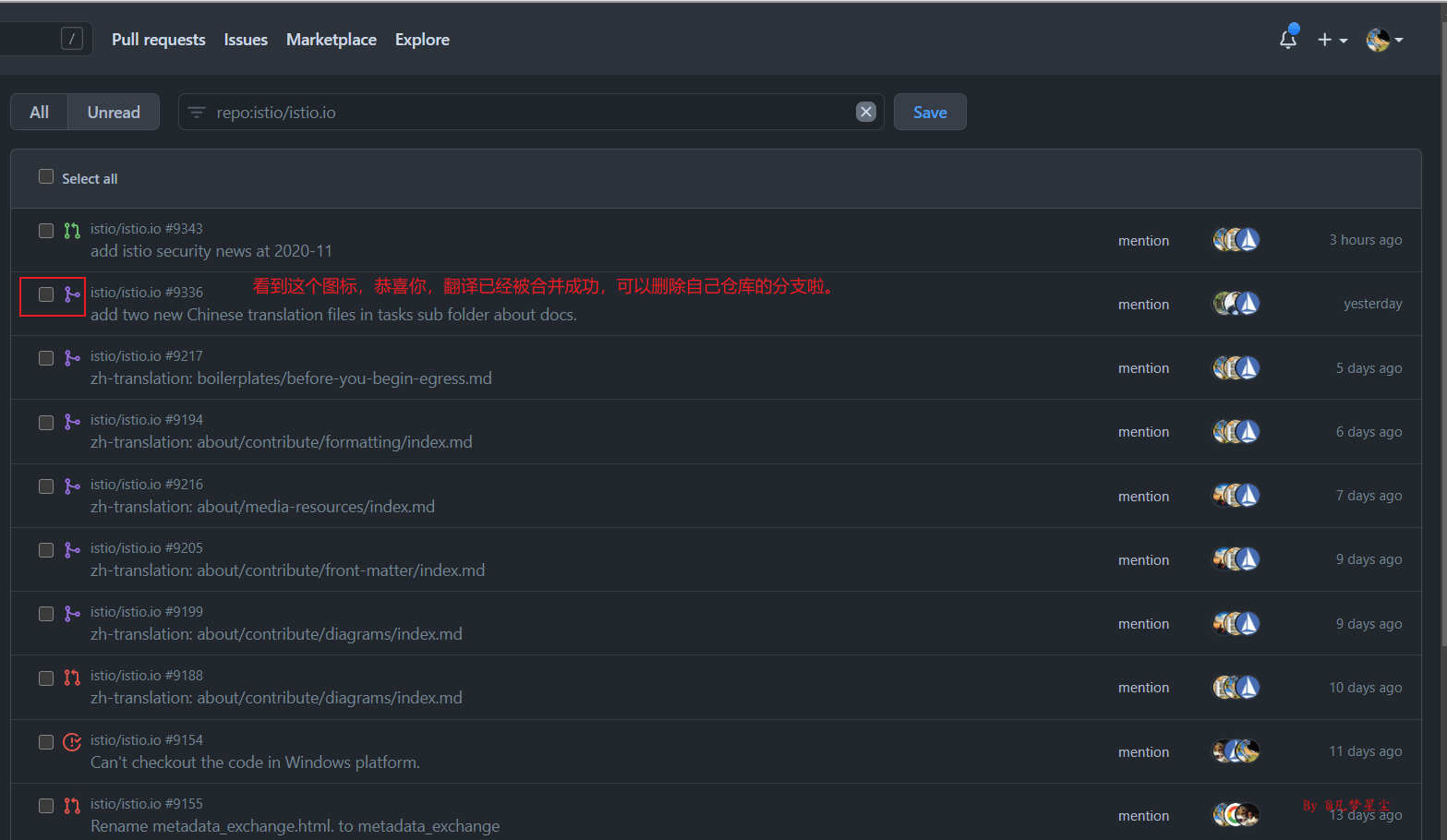Click 'istio/istio.io #9188' repository label
Image resolution: width=1447 pixels, height=840 pixels.
(147, 676)
